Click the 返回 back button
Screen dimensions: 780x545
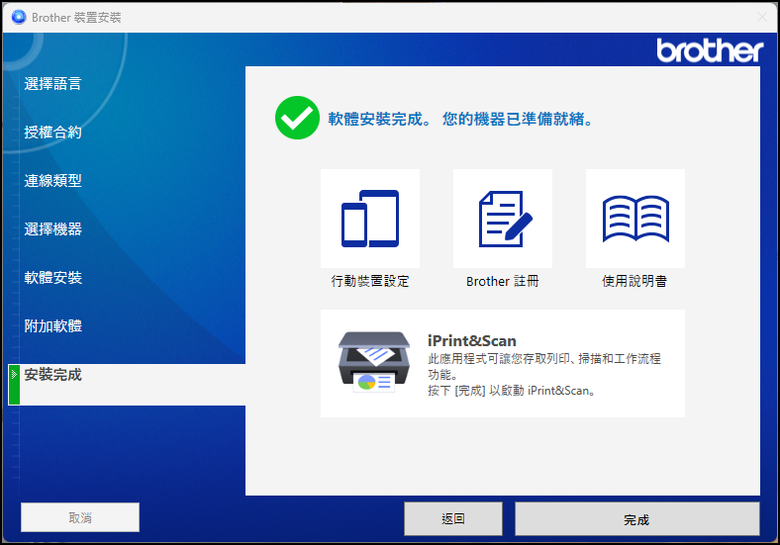point(453,519)
